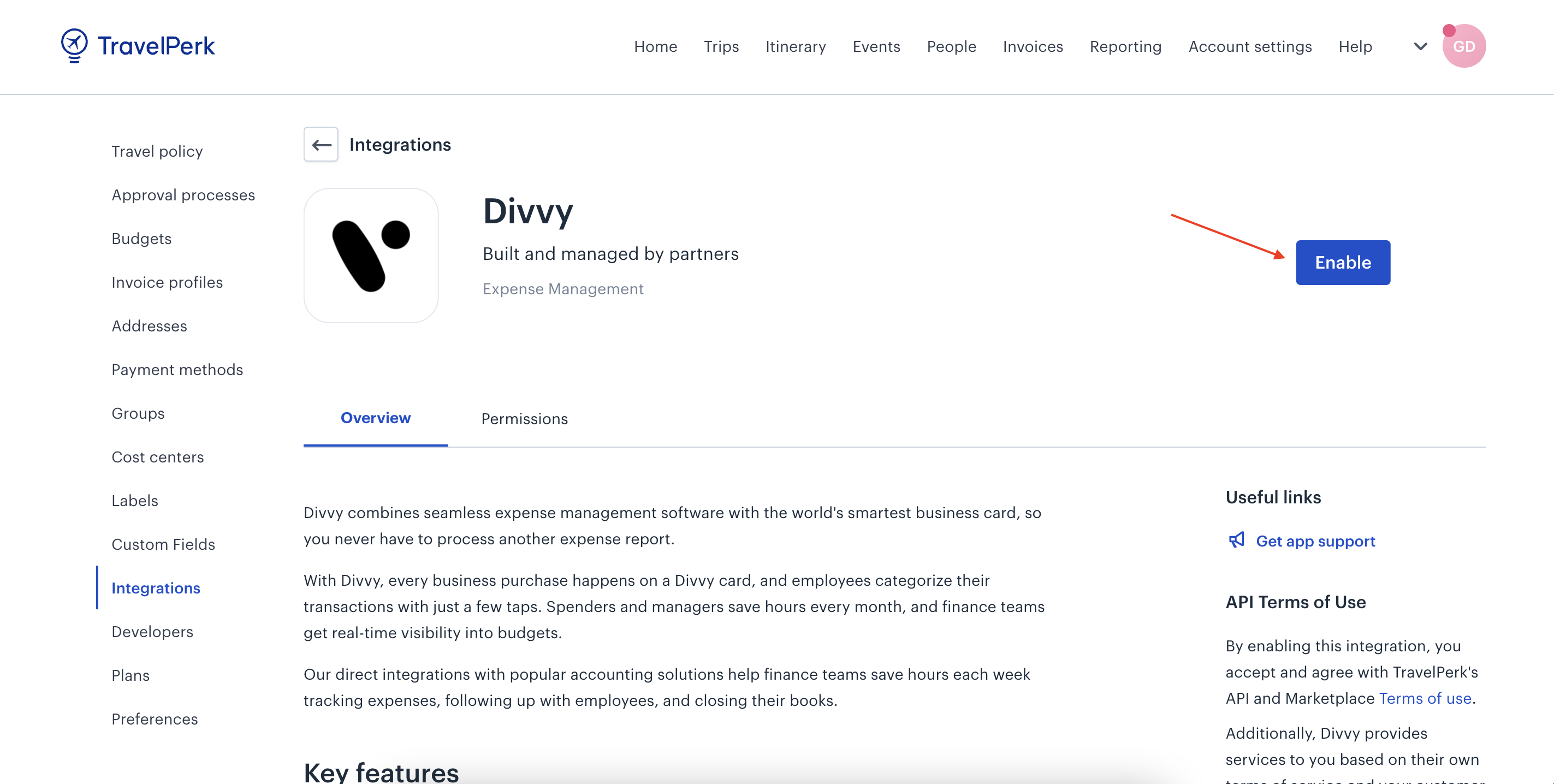Open Cost centers settings
The image size is (1554, 784).
[x=158, y=456]
